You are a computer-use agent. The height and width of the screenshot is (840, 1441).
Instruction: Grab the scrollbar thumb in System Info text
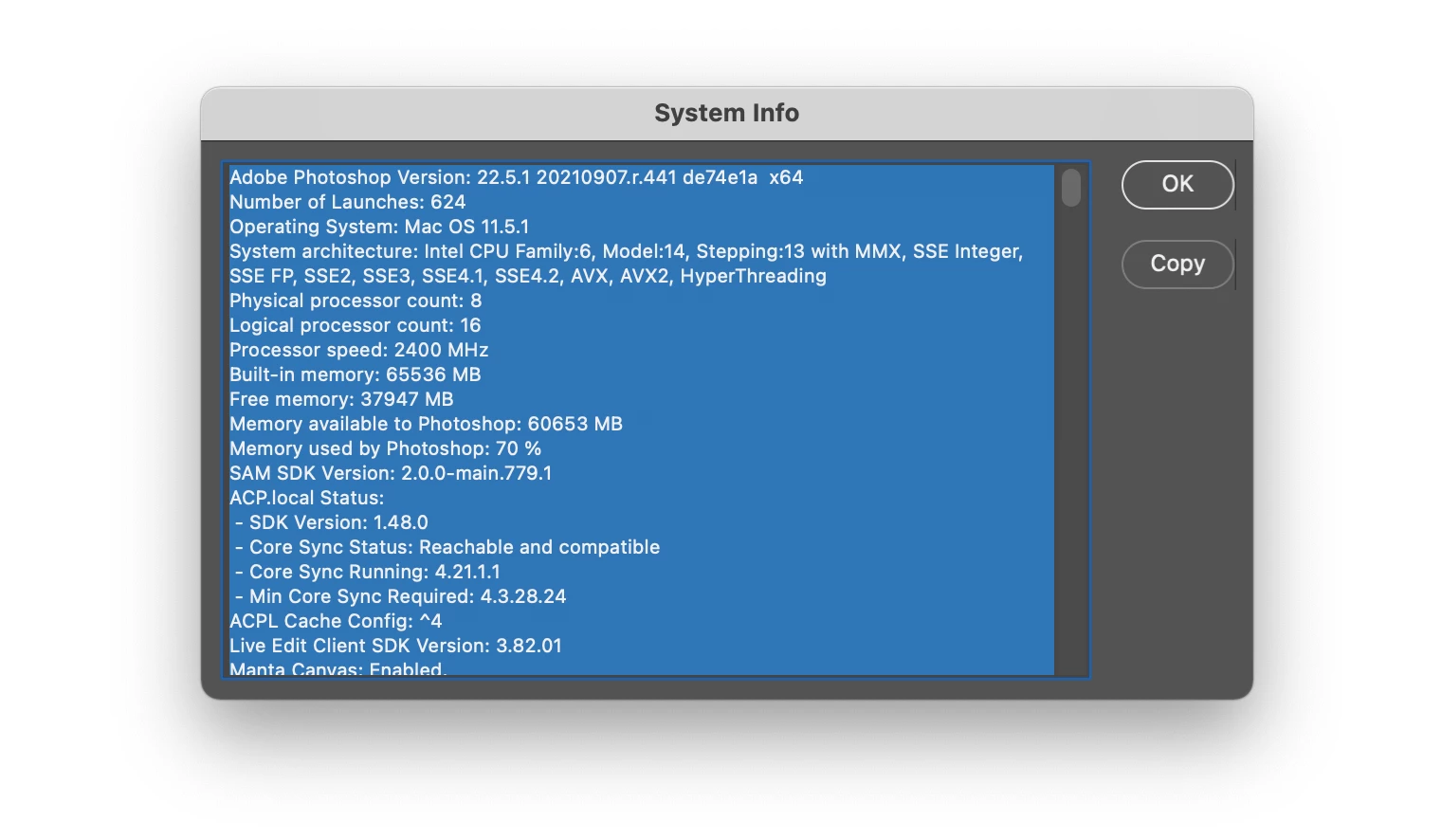(x=1071, y=188)
